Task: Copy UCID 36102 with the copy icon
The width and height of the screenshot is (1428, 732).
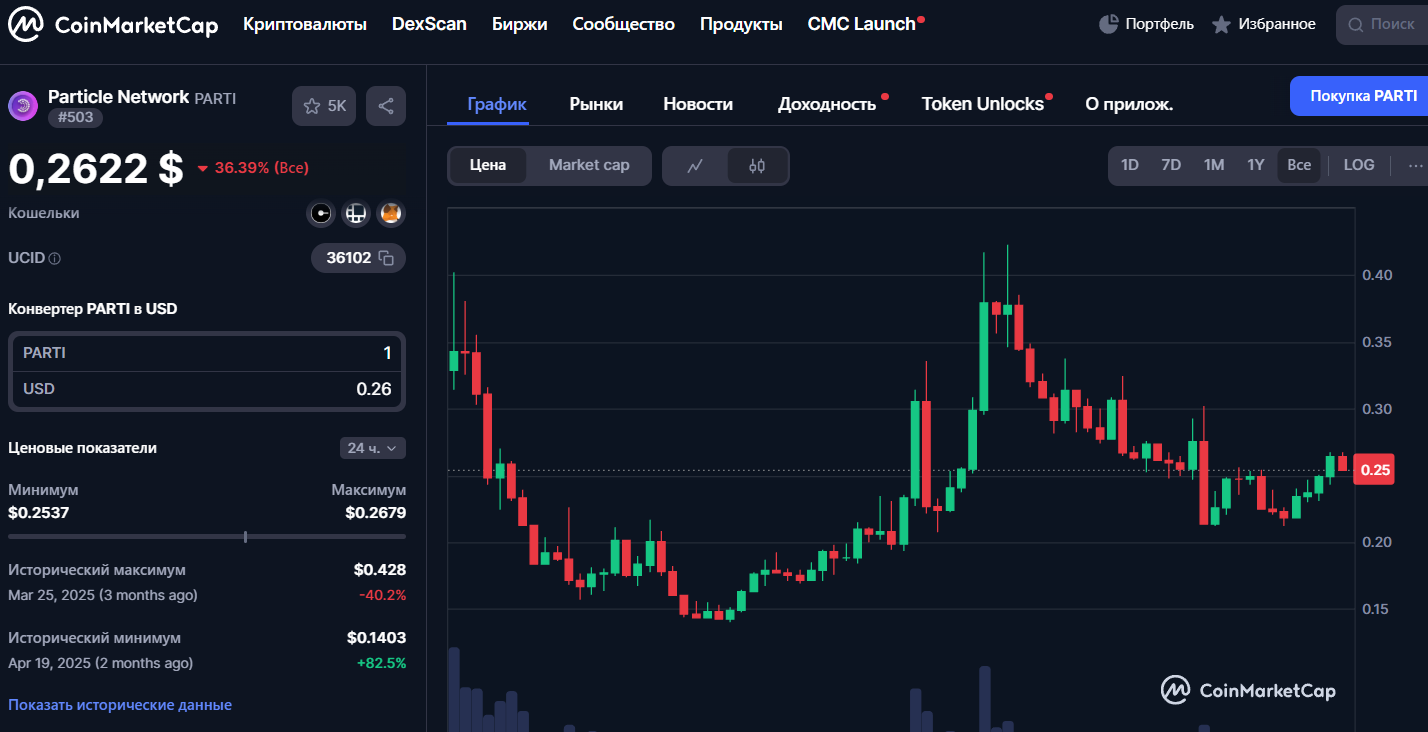Action: coord(386,258)
